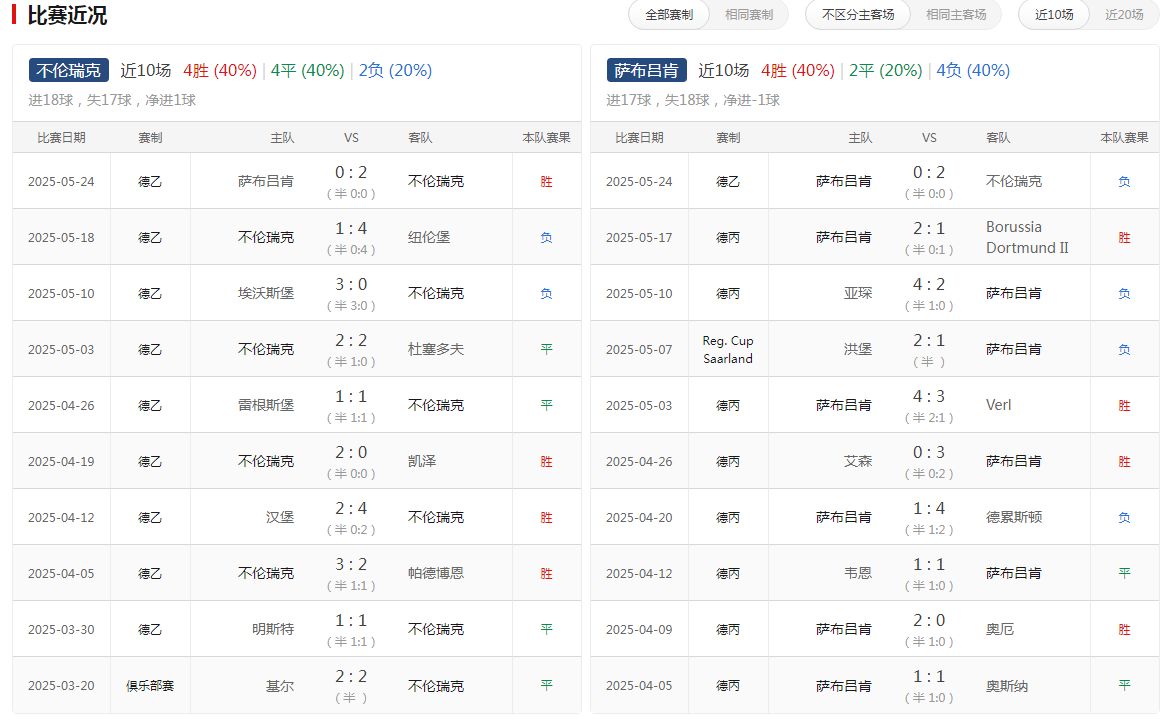The width and height of the screenshot is (1168, 726).
Task: Click the 汉堡 team name
Action: coord(282,517)
